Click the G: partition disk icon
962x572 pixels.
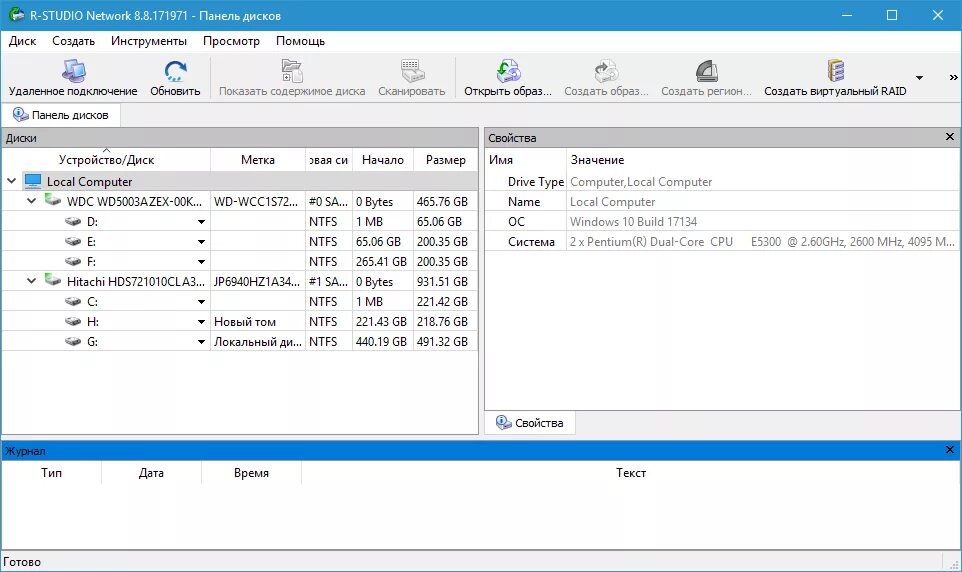[x=73, y=341]
